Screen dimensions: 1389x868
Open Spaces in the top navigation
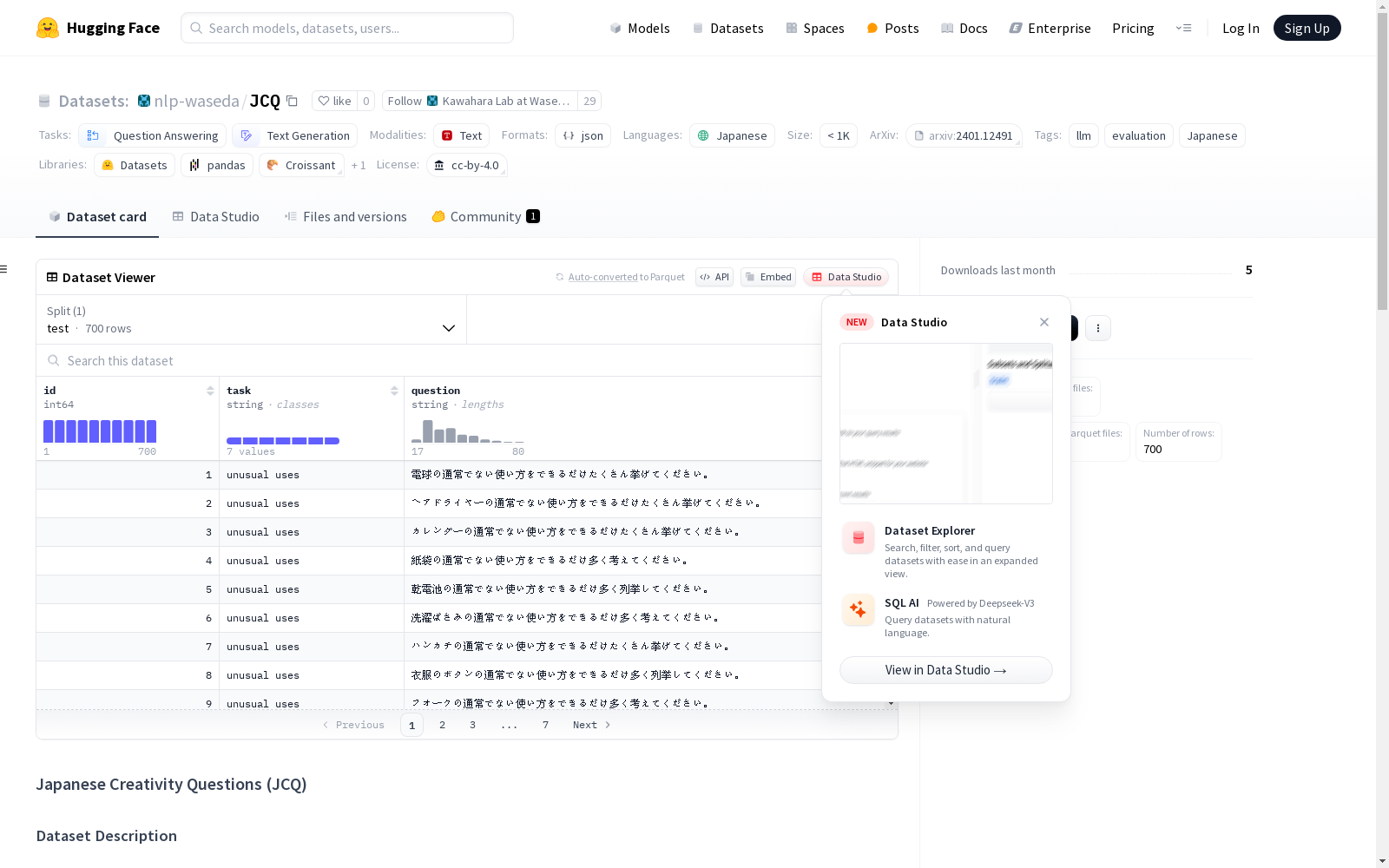(815, 28)
